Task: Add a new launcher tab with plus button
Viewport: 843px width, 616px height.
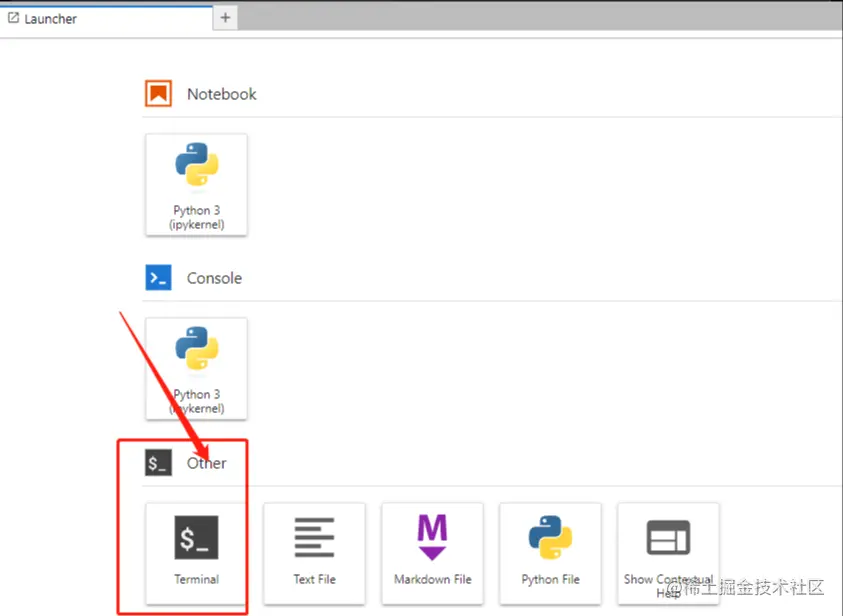Action: point(225,18)
